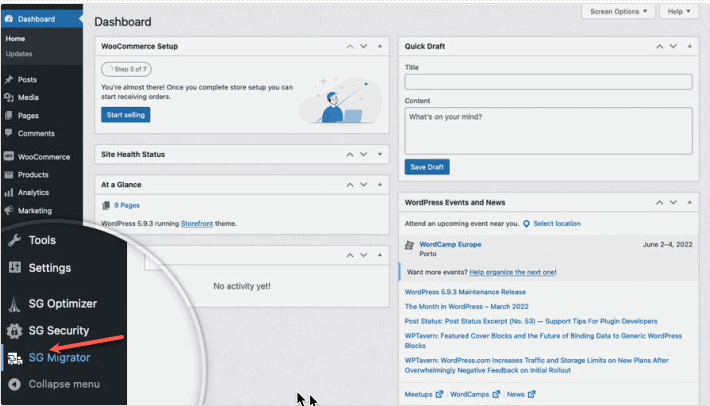Image resolution: width=710 pixels, height=406 pixels.
Task: Click the Step 3 of 7 progress badge
Action: click(126, 69)
